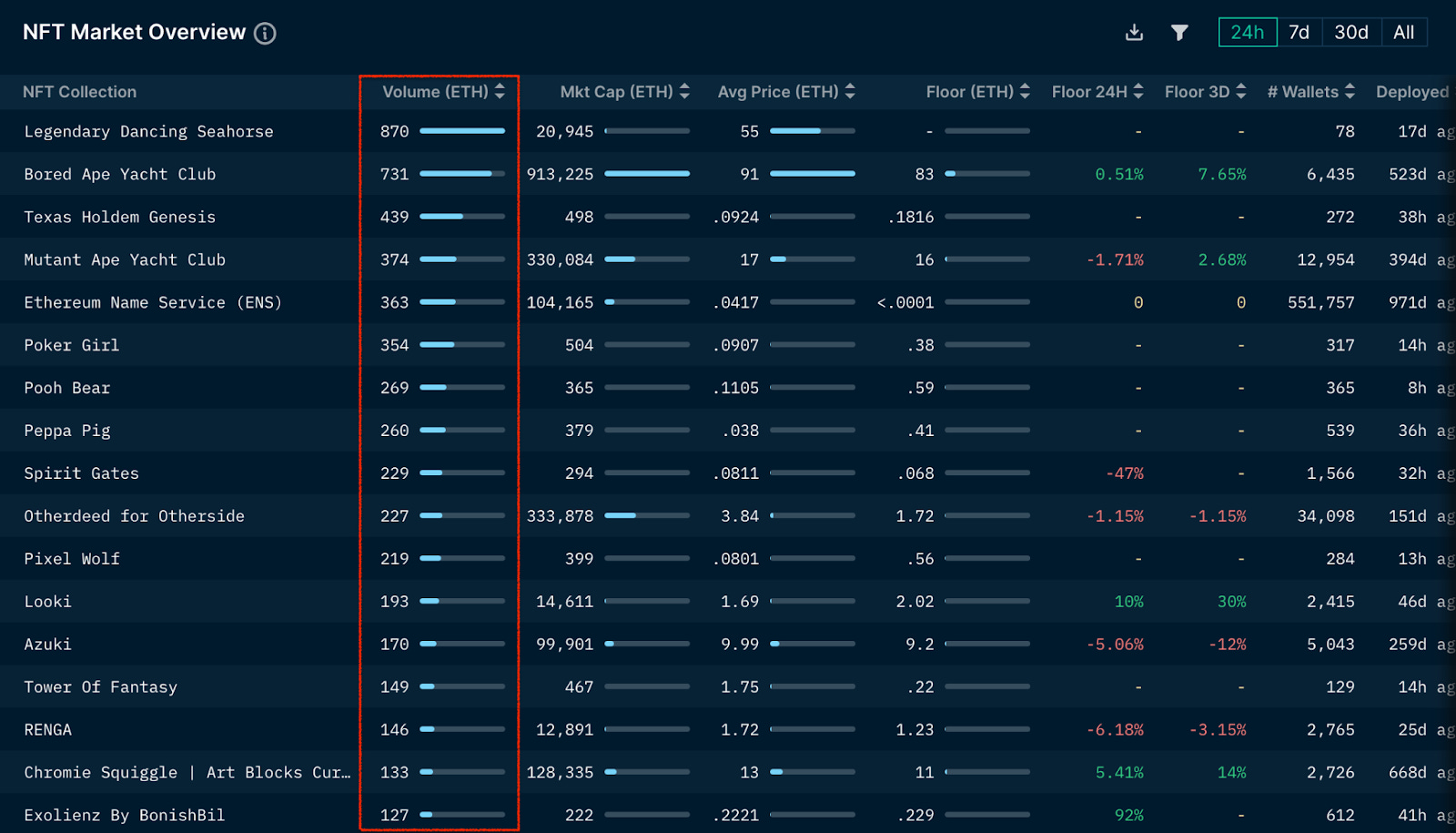1456x833 pixels.
Task: Click the 30% Floor 3D value
Action: pyautogui.click(x=1232, y=602)
